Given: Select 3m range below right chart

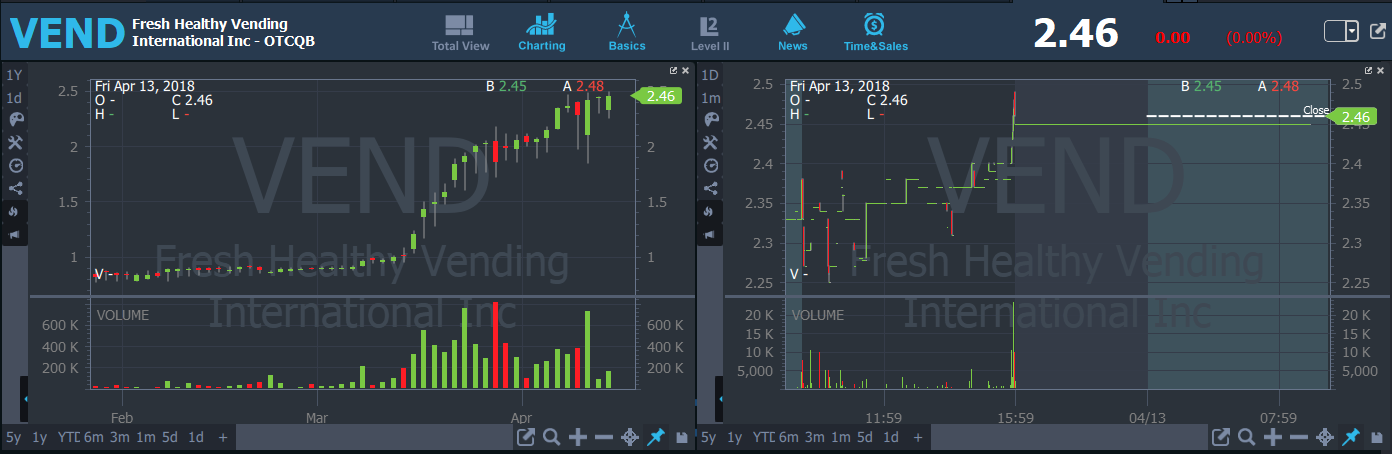Looking at the screenshot, I should [x=815, y=437].
